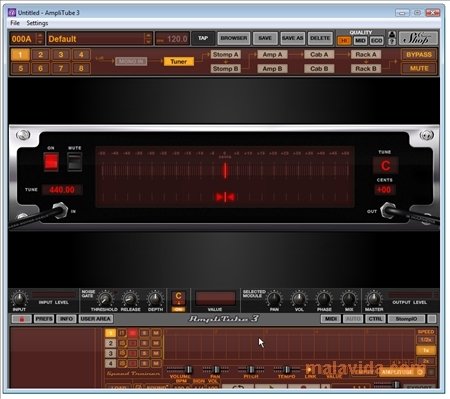Open the Settings menu

[x=37, y=23]
